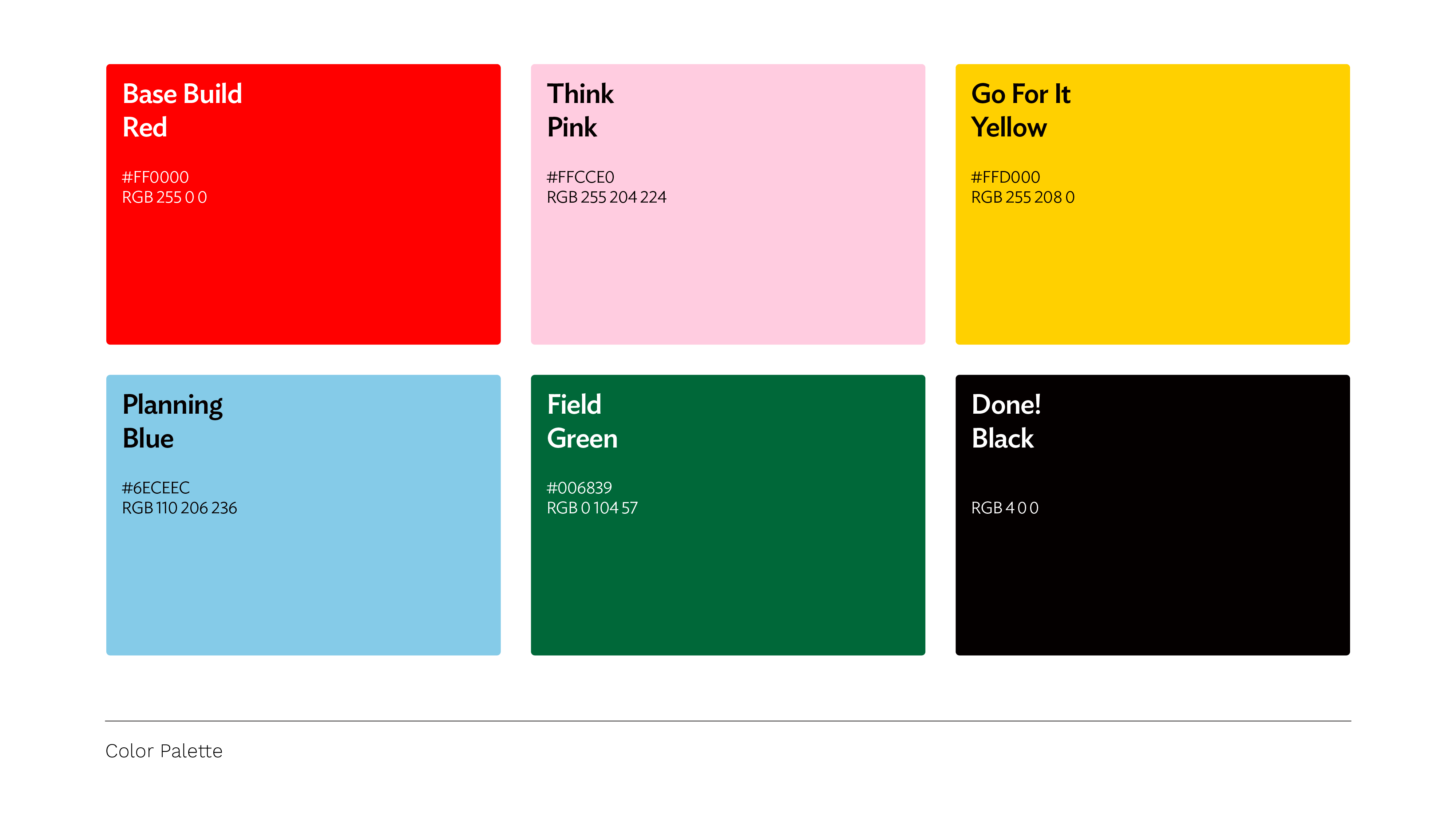The height and width of the screenshot is (819, 1456).
Task: Click the text RGB 4 0 0
Action: tap(1004, 508)
